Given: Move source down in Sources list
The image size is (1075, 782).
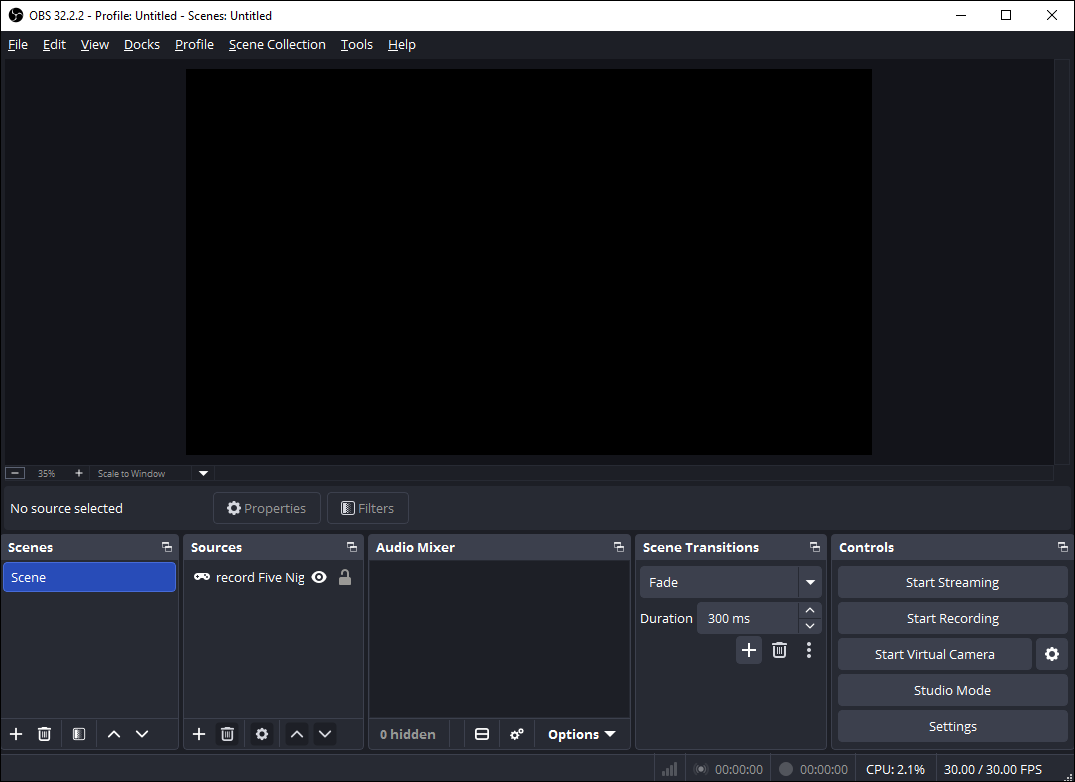Looking at the screenshot, I should (x=325, y=734).
